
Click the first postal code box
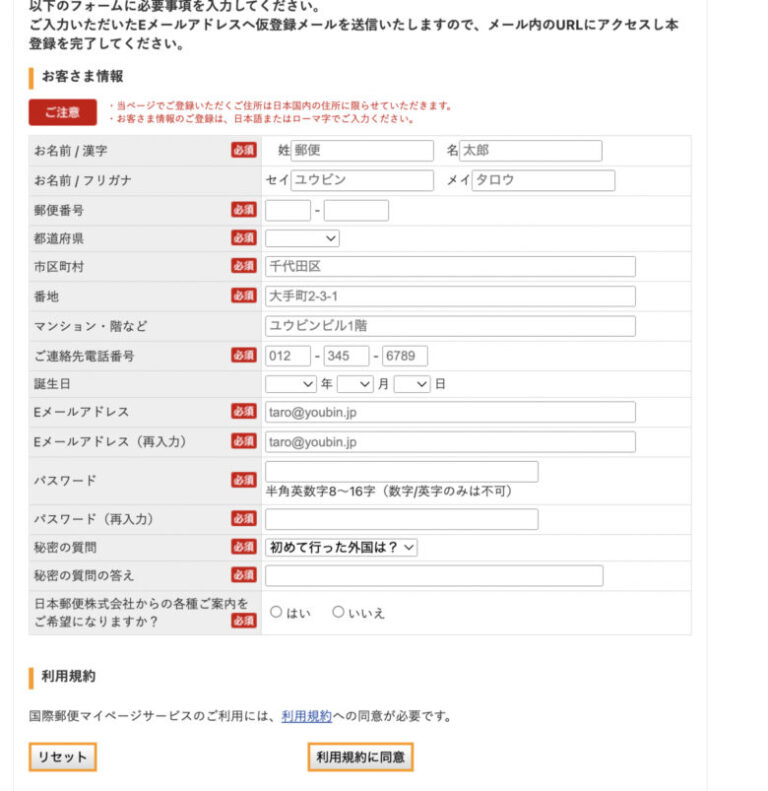pos(288,210)
